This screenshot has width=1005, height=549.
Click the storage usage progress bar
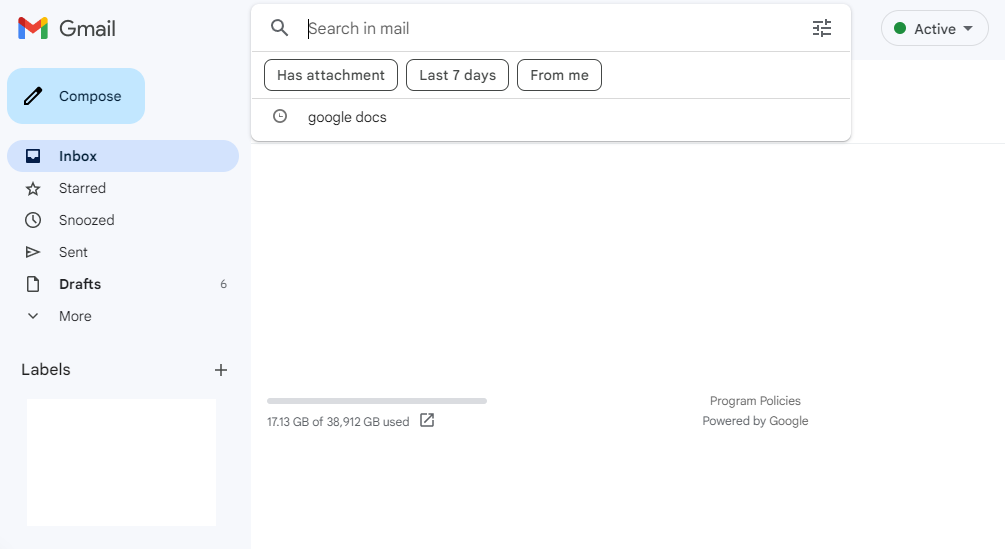pyautogui.click(x=377, y=401)
